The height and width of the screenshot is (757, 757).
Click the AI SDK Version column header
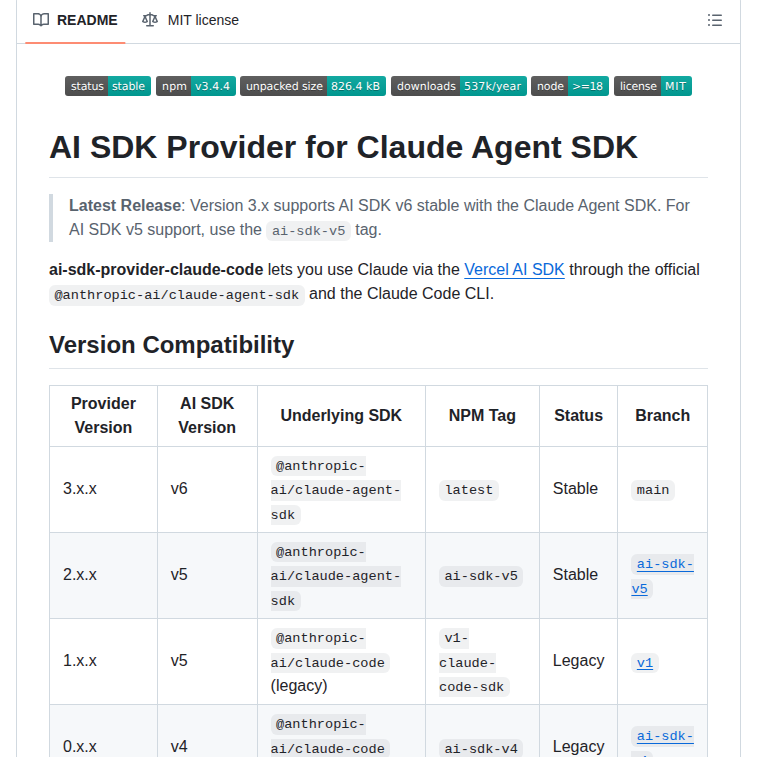[x=207, y=416]
